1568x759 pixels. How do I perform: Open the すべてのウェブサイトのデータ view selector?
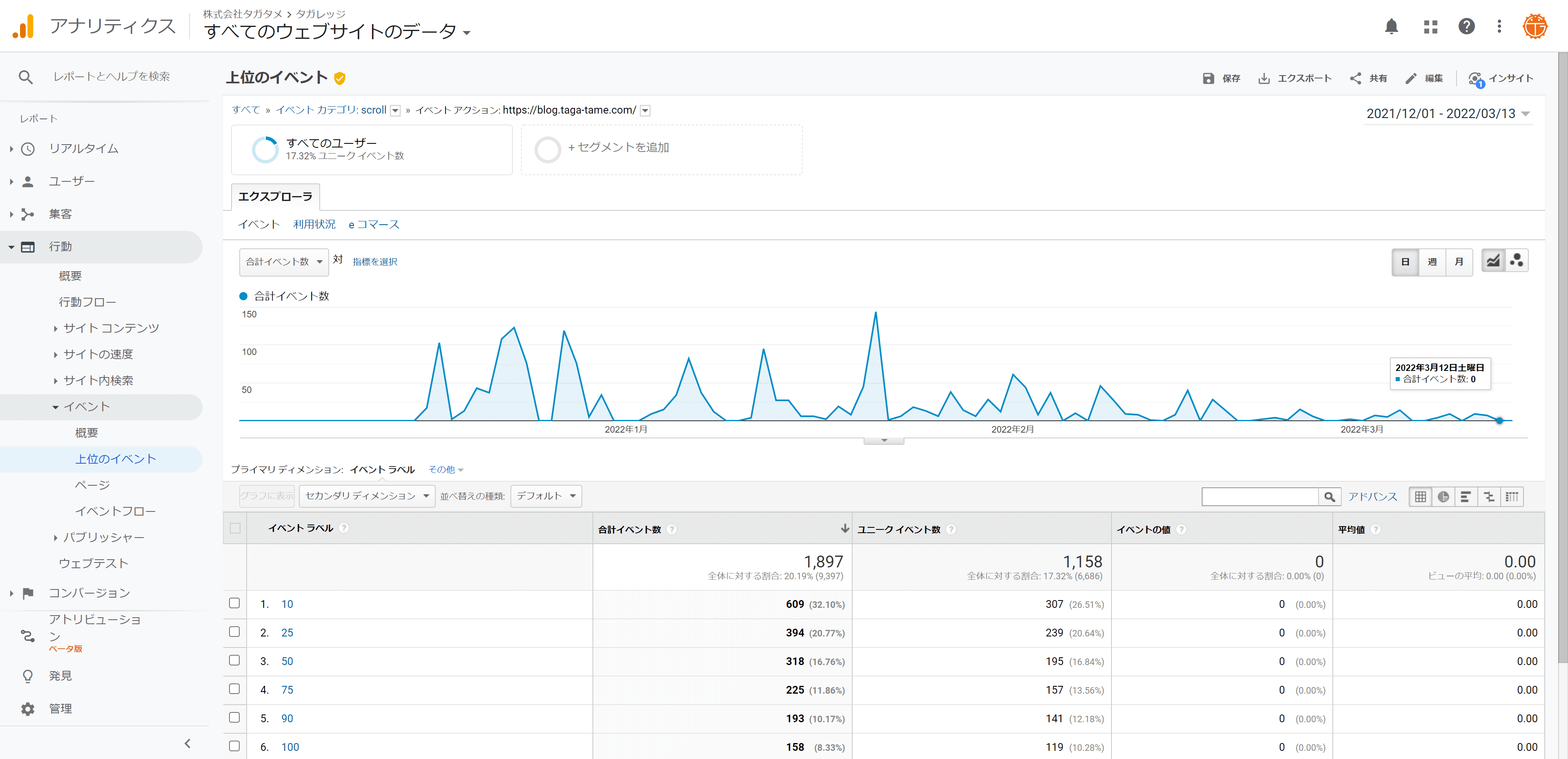pyautogui.click(x=338, y=32)
